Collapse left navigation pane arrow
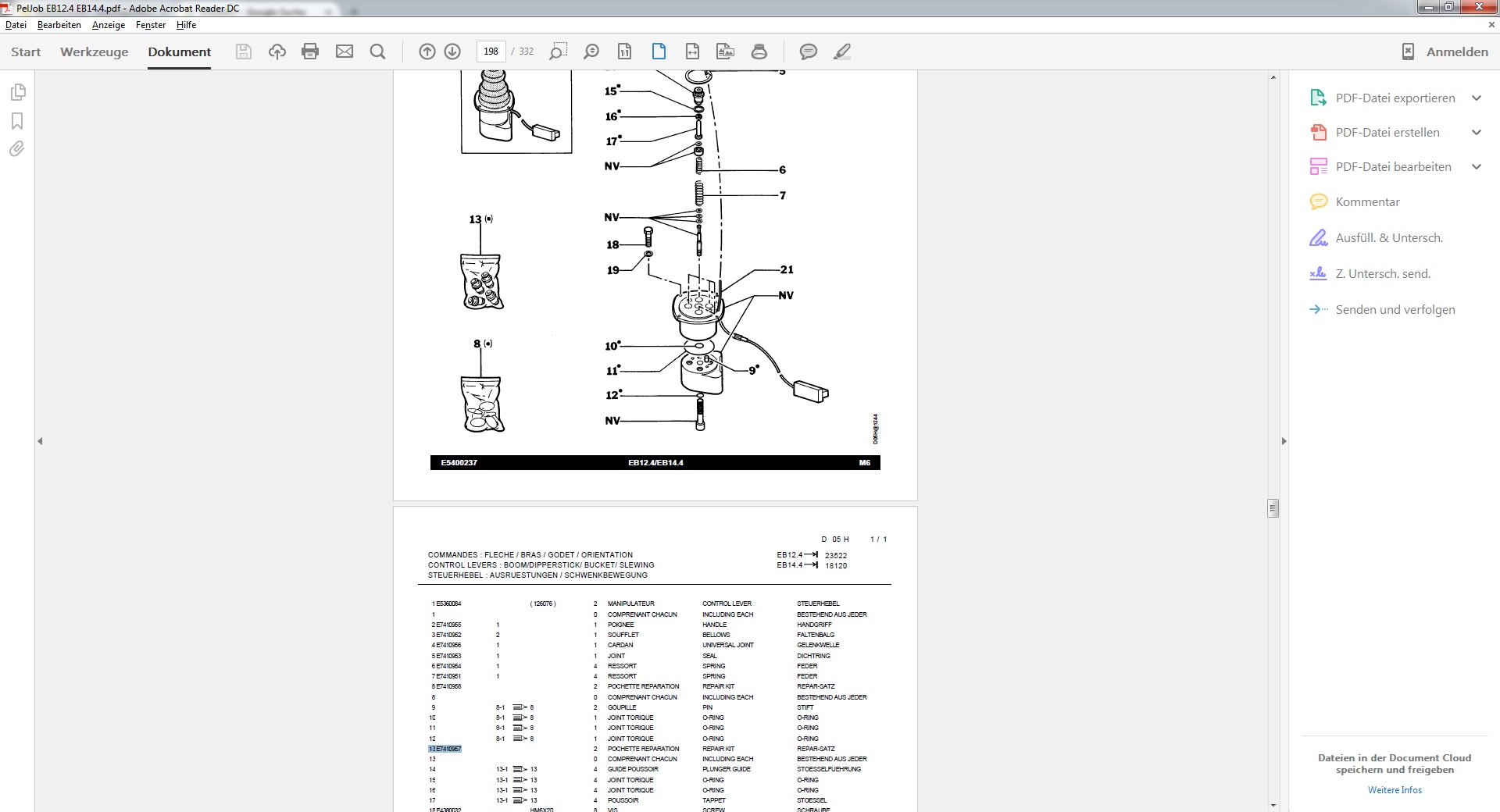The image size is (1500, 812). (x=40, y=441)
